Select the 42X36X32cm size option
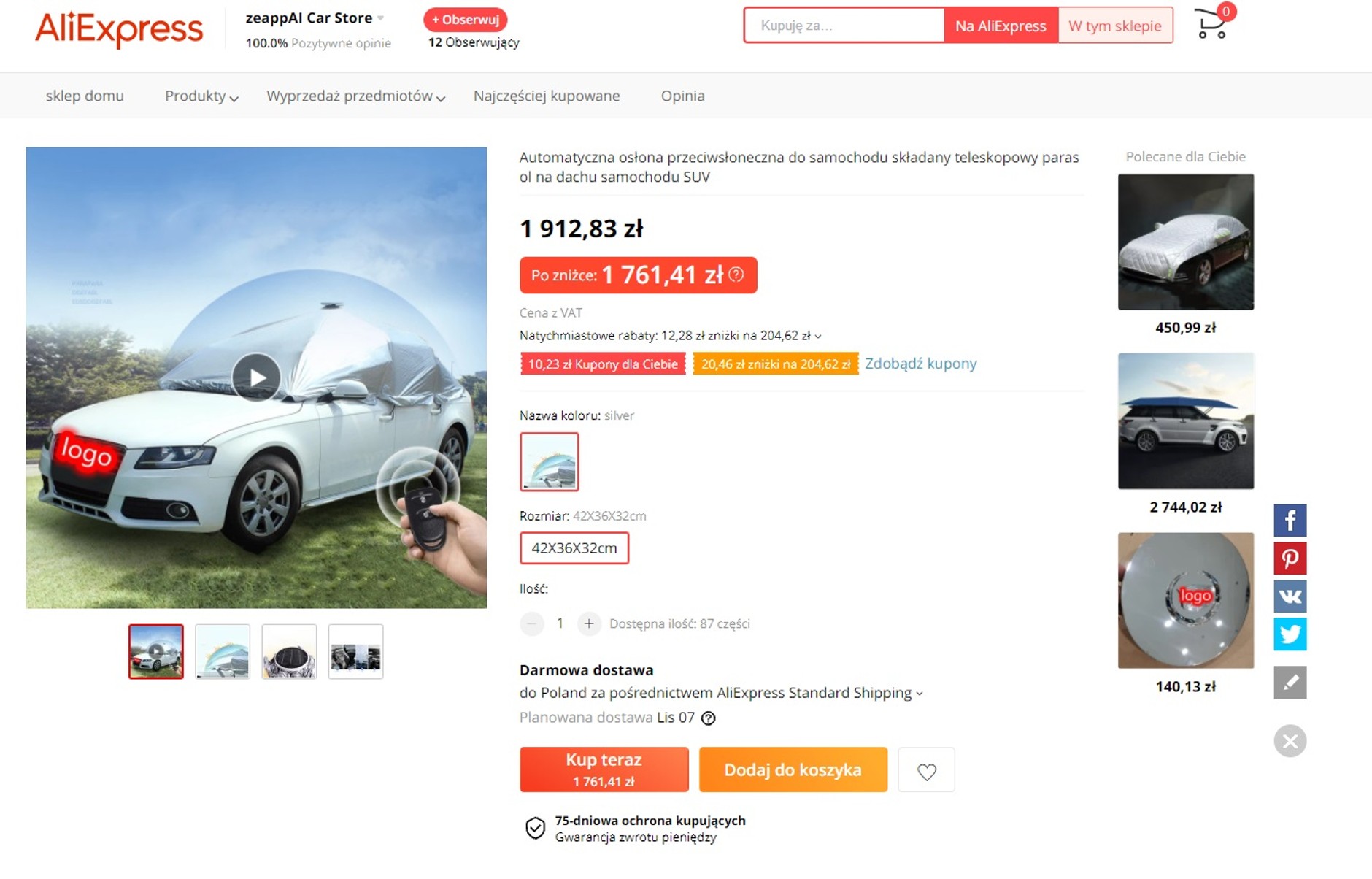Viewport: 1372px width, 879px height. click(574, 548)
